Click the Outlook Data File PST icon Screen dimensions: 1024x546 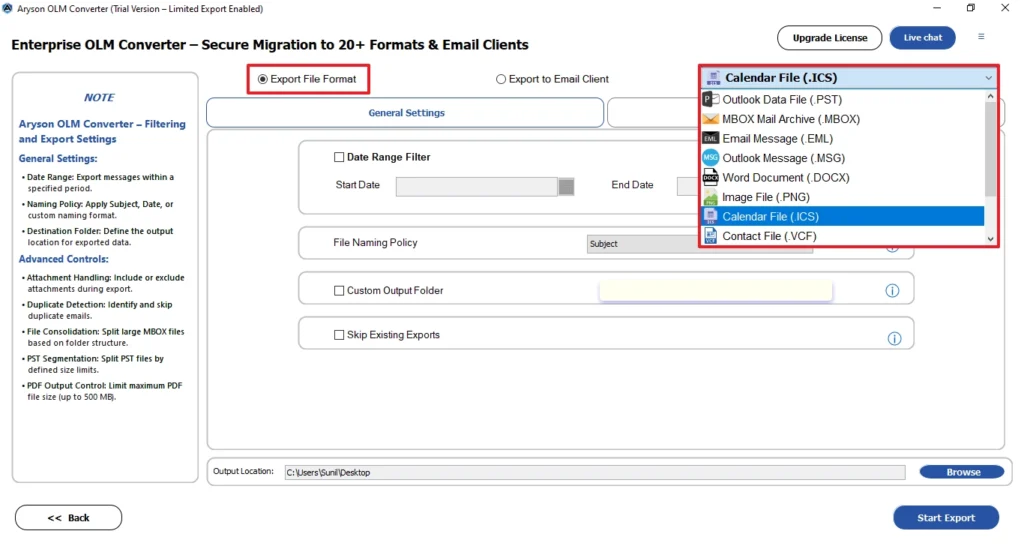711,99
